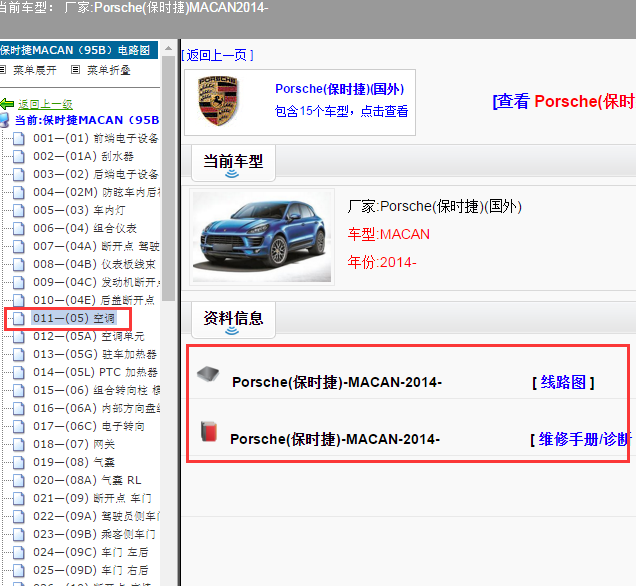Select tree item 010—(04E) 后盖断开点
This screenshot has width=636, height=586.
point(94,301)
